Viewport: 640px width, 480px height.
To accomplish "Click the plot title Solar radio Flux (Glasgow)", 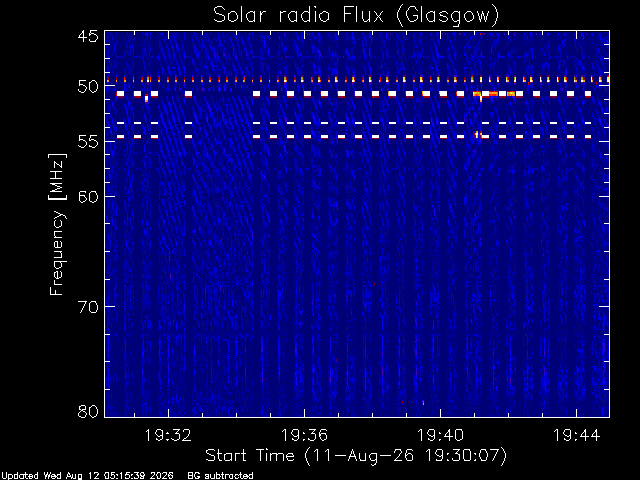I will coord(356,16).
